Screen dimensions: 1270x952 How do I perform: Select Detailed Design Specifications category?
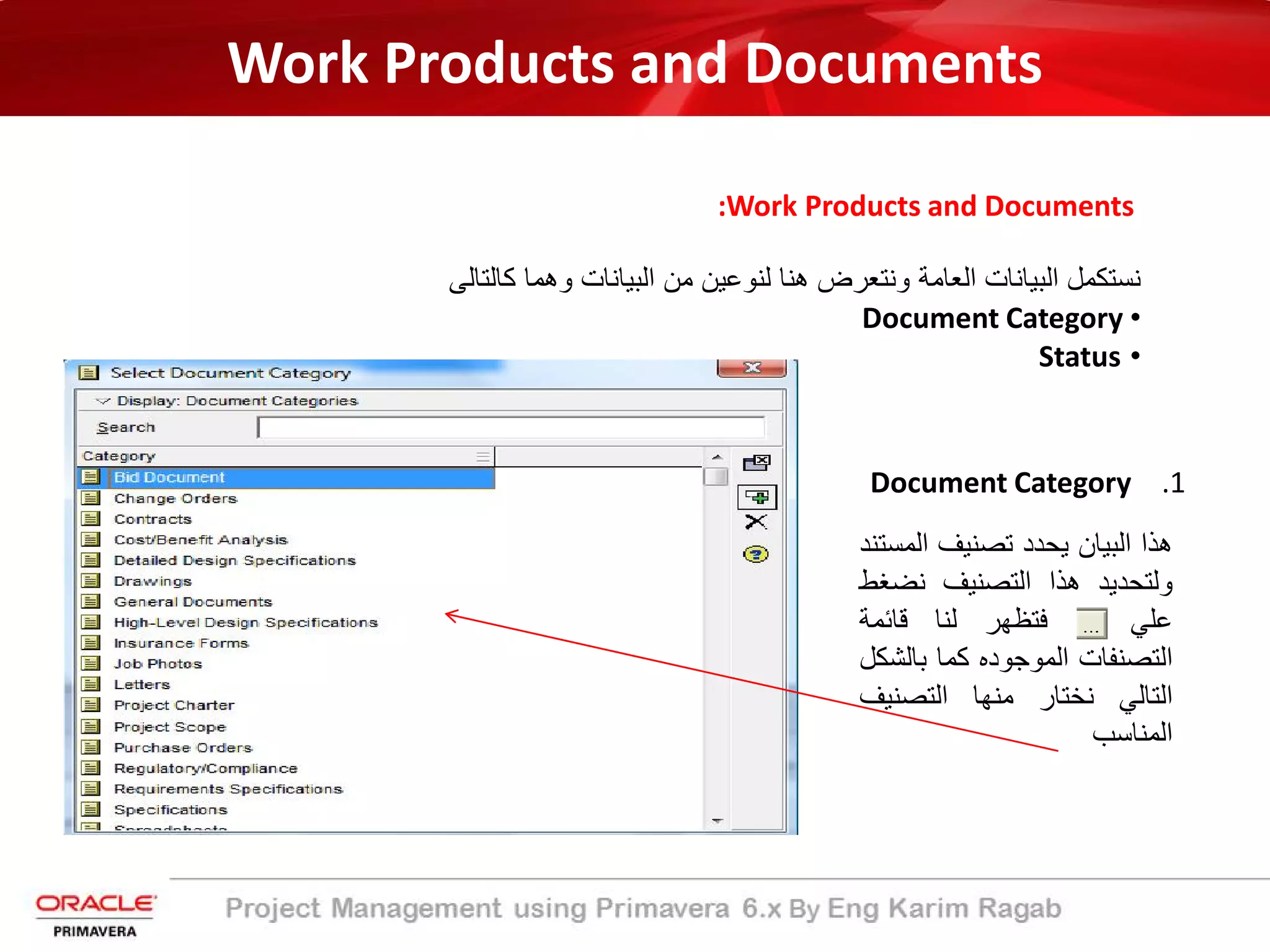[x=235, y=560]
